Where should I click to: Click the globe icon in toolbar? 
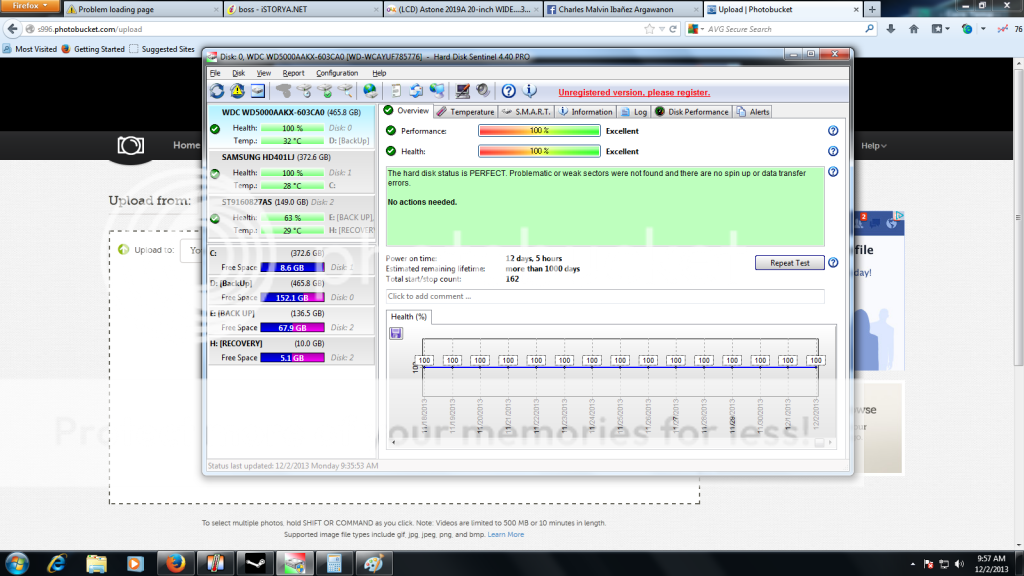click(x=370, y=91)
